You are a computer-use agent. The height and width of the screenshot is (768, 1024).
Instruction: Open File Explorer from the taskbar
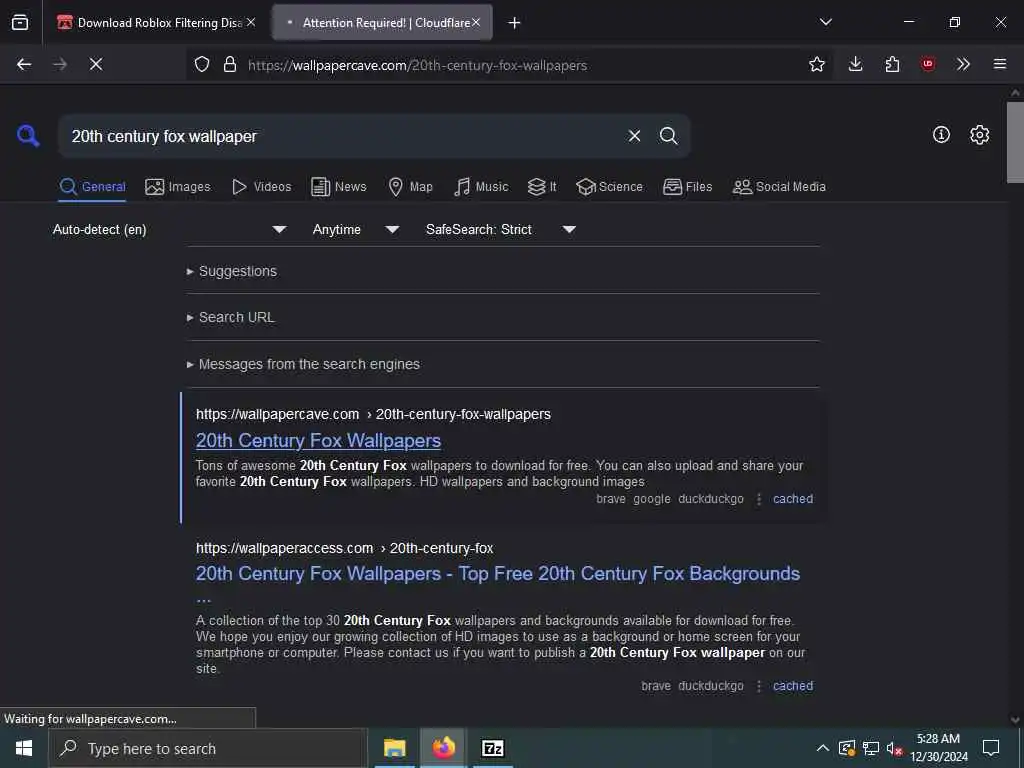pyautogui.click(x=394, y=748)
